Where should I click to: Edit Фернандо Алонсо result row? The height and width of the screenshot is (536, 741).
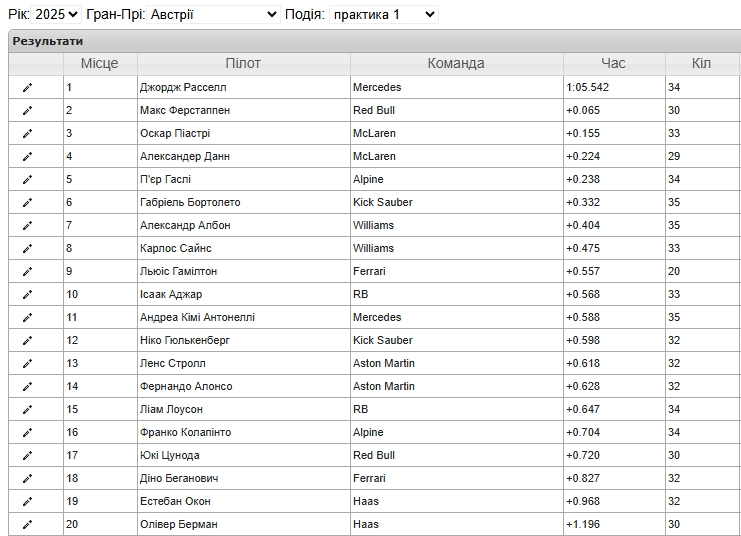coord(27,387)
